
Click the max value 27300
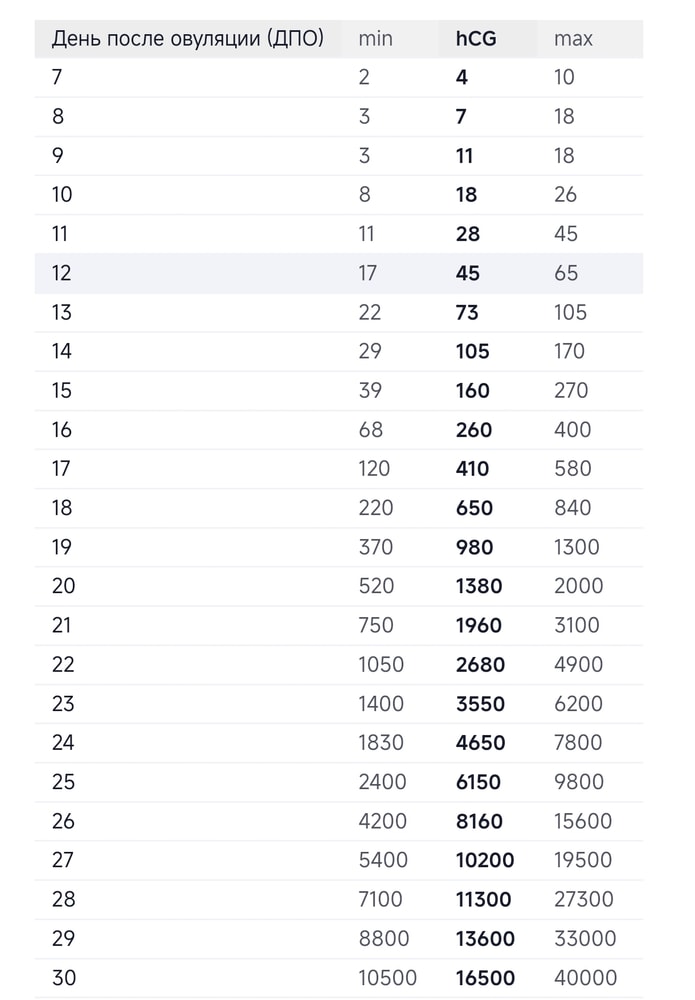584,899
